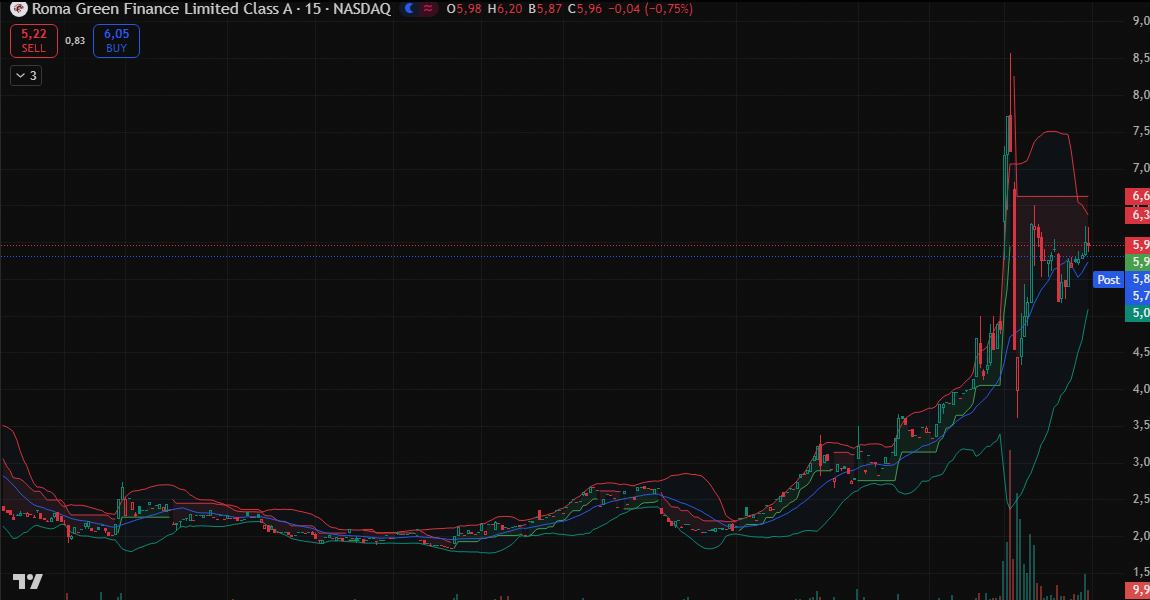
Task: Click the blue Post label near the price axis
Action: (1108, 279)
